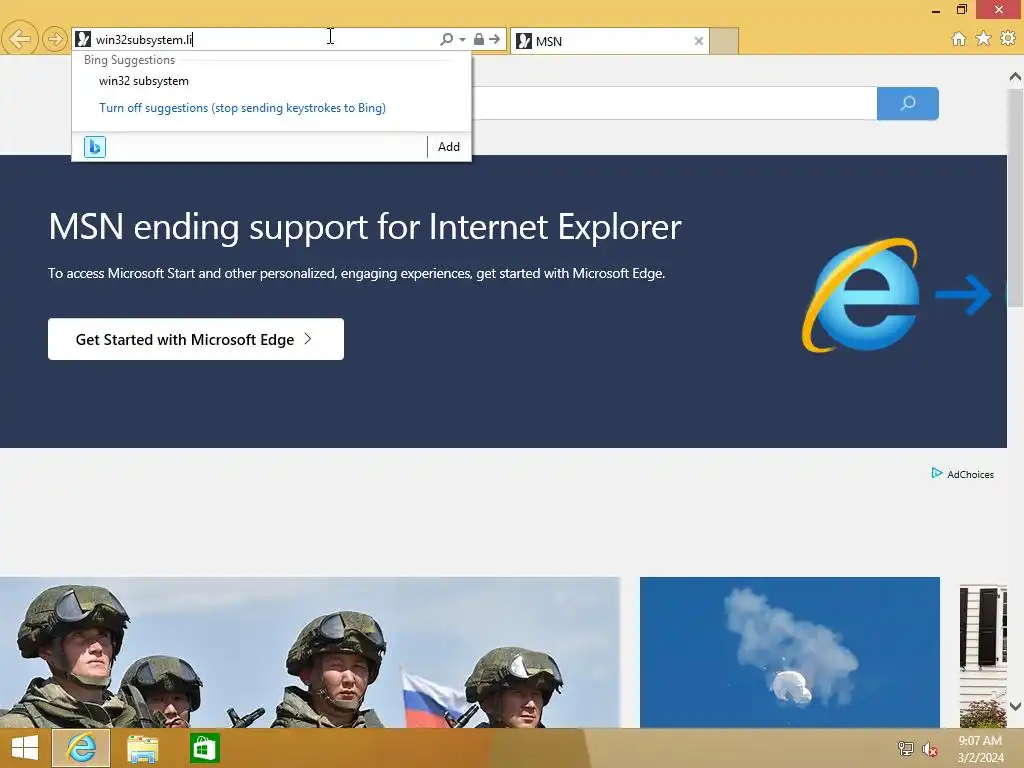
Task: Select the Bing search provider icon
Action: click(x=95, y=146)
